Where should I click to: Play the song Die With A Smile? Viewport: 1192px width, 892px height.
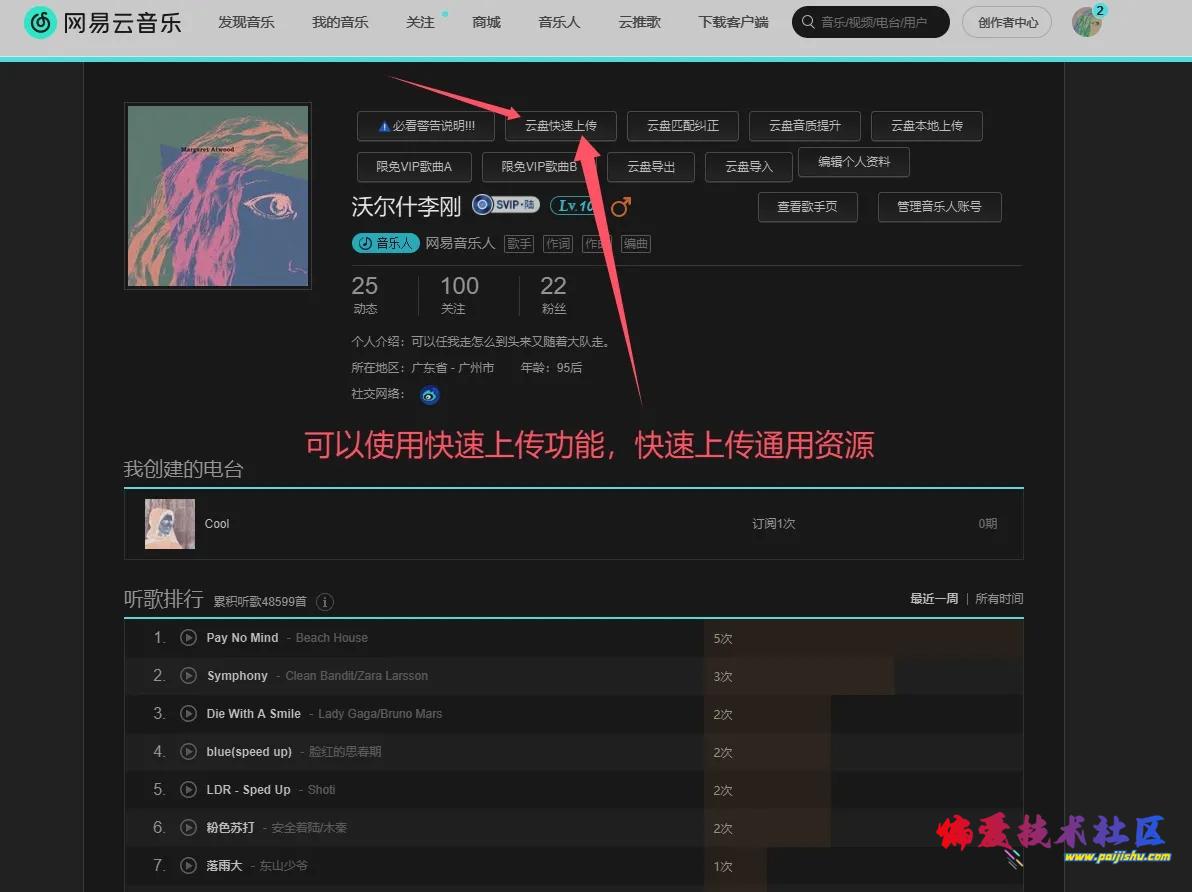tap(189, 713)
